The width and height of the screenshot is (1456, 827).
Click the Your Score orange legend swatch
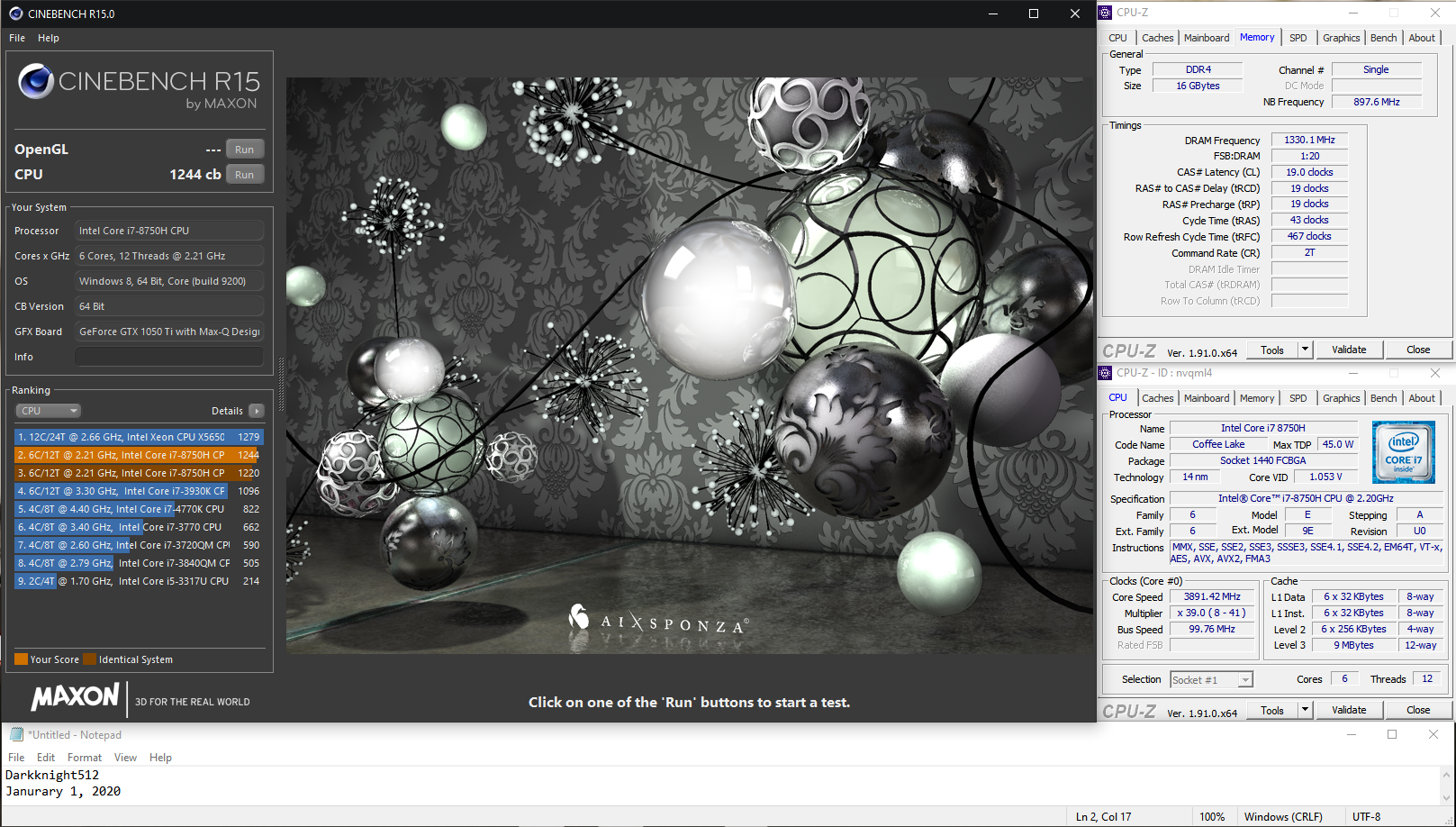click(x=21, y=659)
